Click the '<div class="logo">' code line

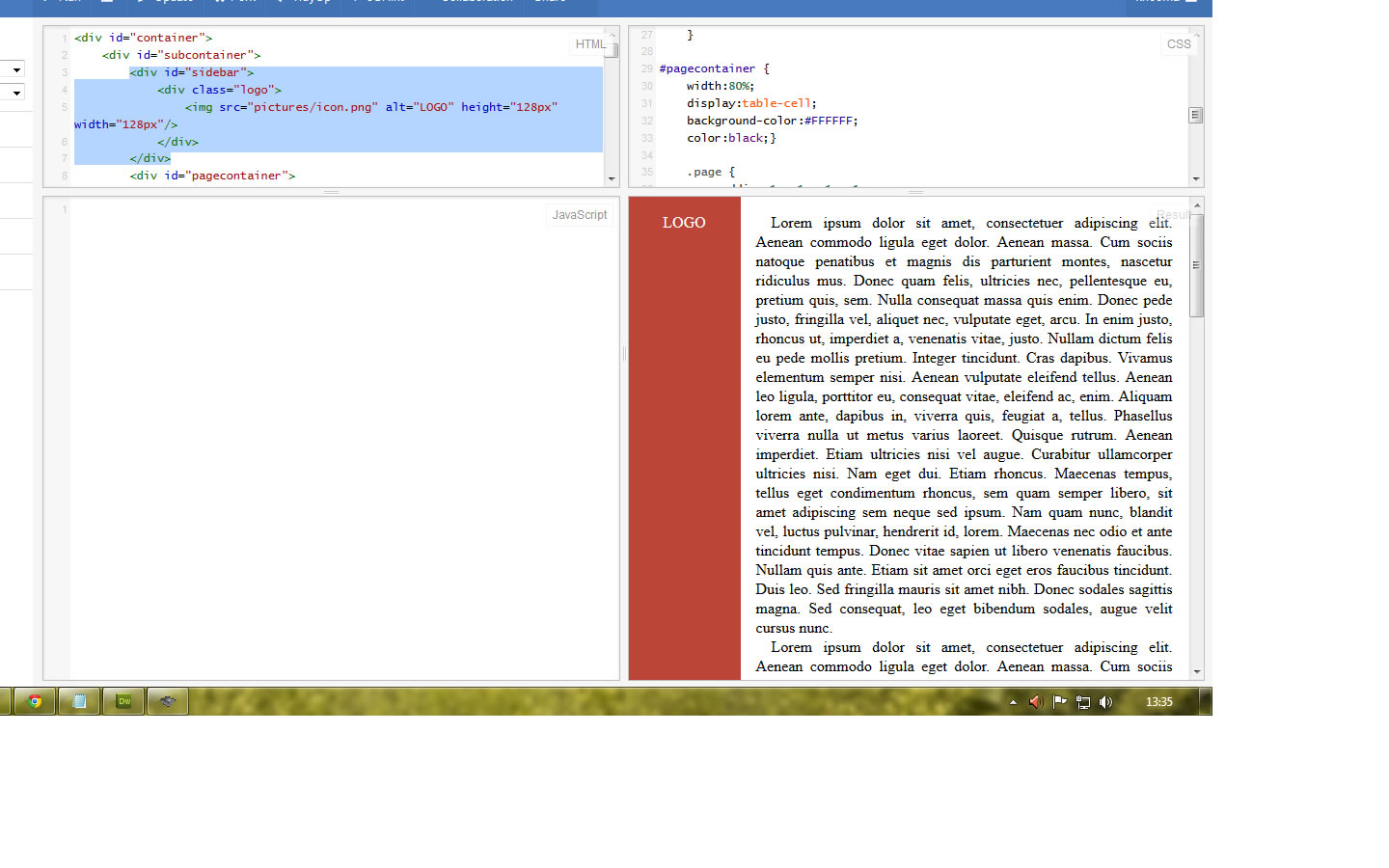click(x=220, y=90)
